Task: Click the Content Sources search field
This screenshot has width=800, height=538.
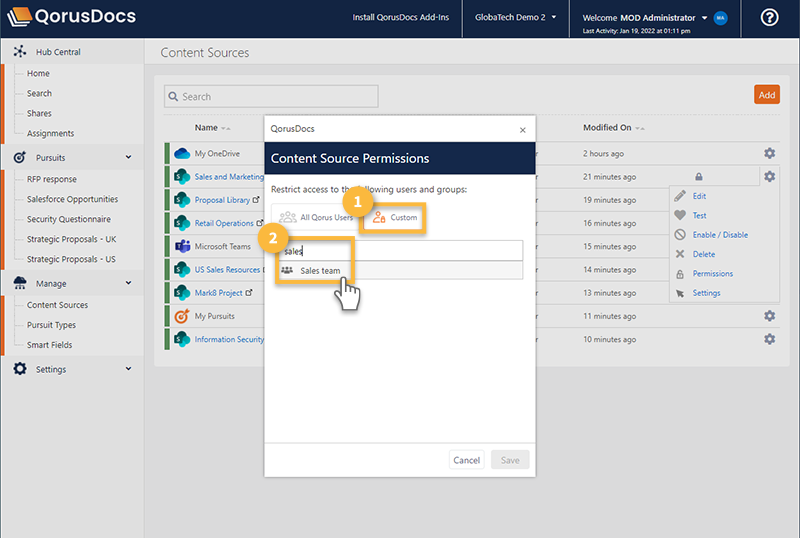Action: point(271,96)
